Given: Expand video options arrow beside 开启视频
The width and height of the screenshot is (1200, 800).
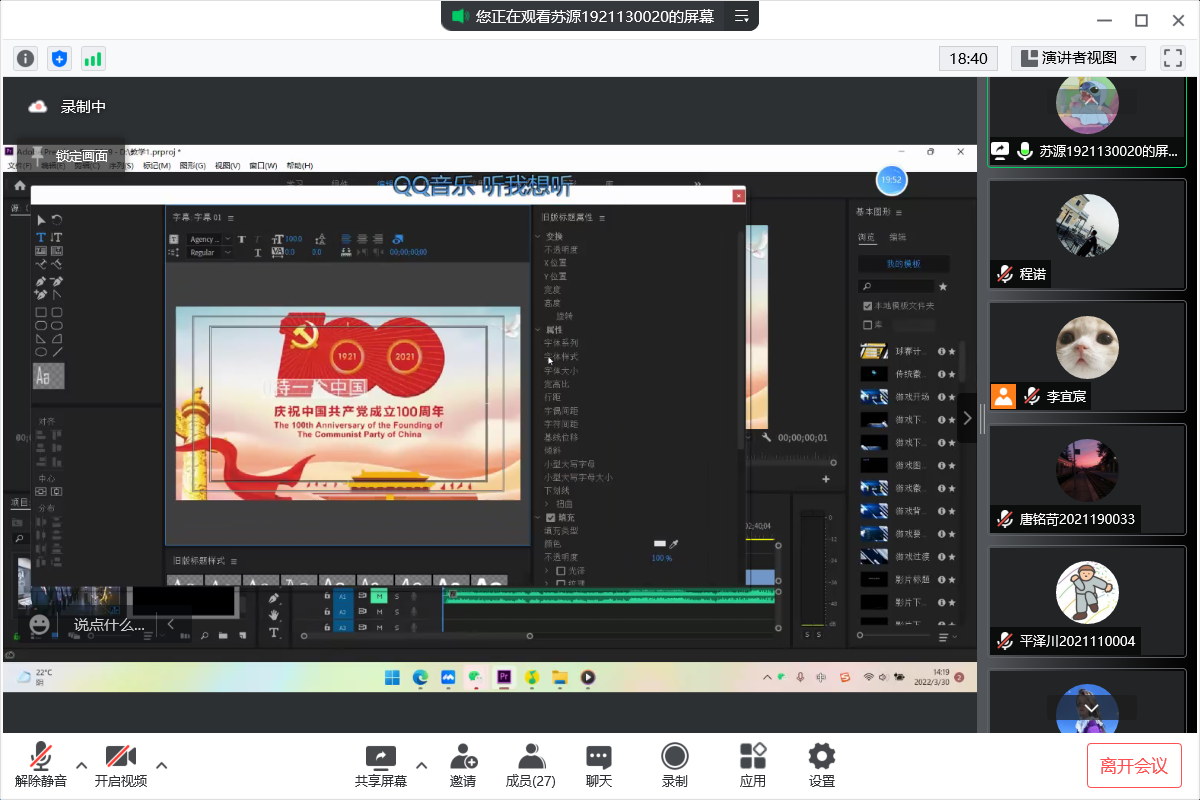Looking at the screenshot, I should pos(162,766).
